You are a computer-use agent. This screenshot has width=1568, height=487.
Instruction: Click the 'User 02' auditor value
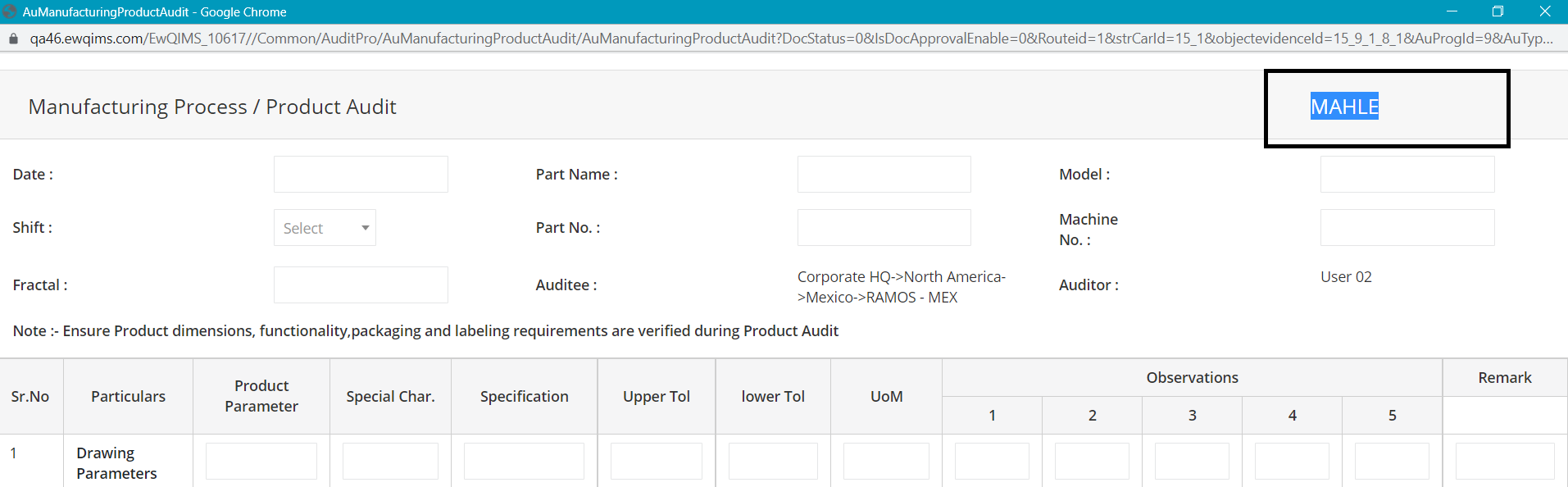tap(1346, 277)
